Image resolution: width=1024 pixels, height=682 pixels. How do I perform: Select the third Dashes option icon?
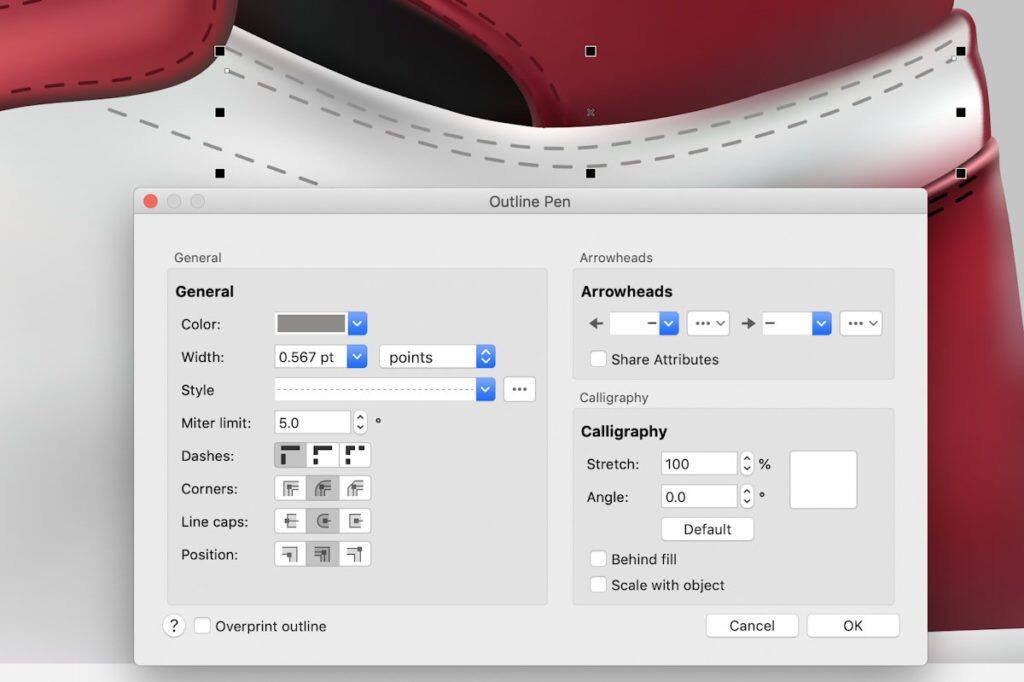click(x=355, y=456)
